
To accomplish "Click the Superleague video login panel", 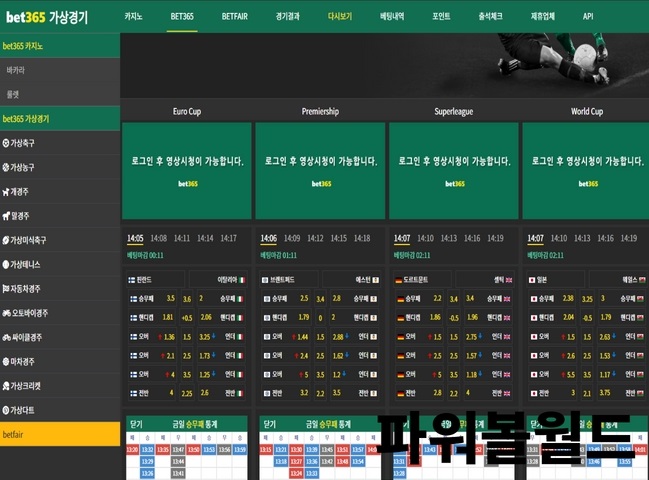I will pyautogui.click(x=454, y=170).
